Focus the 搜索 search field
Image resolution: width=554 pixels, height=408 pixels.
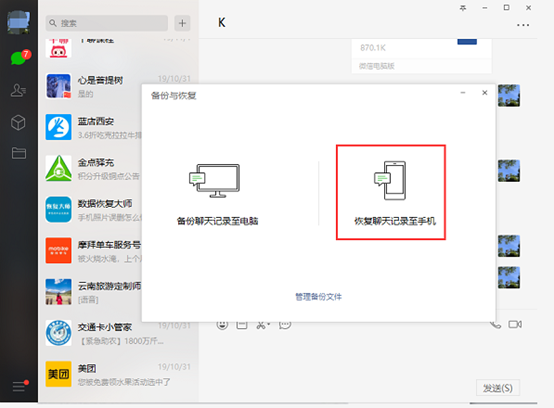[107, 23]
